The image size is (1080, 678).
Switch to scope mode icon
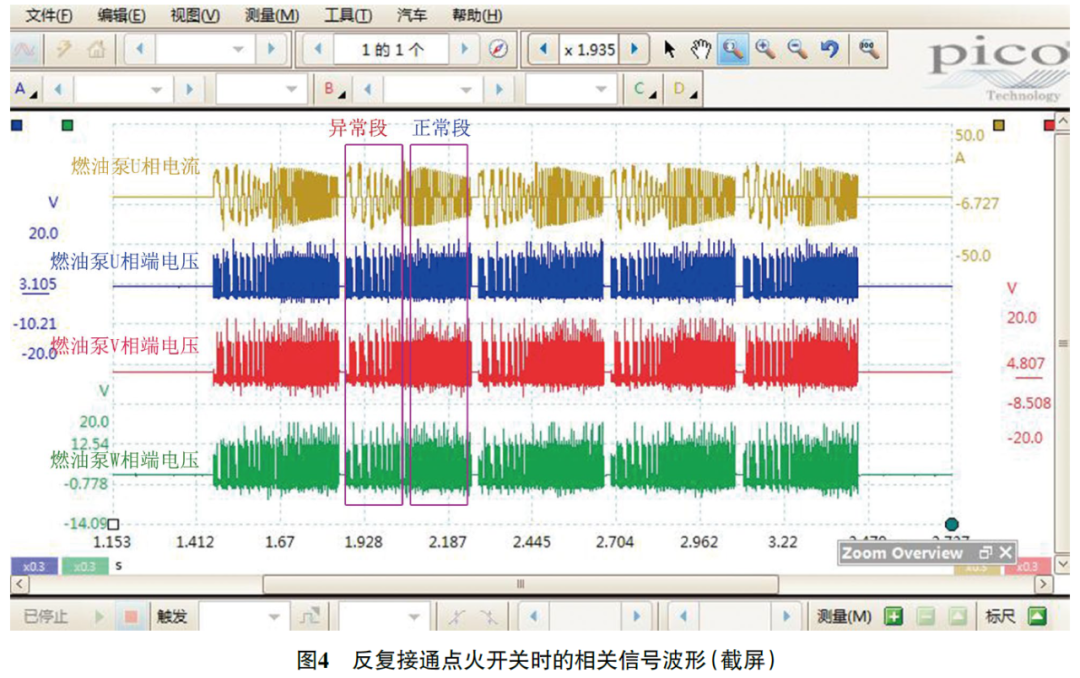tap(25, 50)
